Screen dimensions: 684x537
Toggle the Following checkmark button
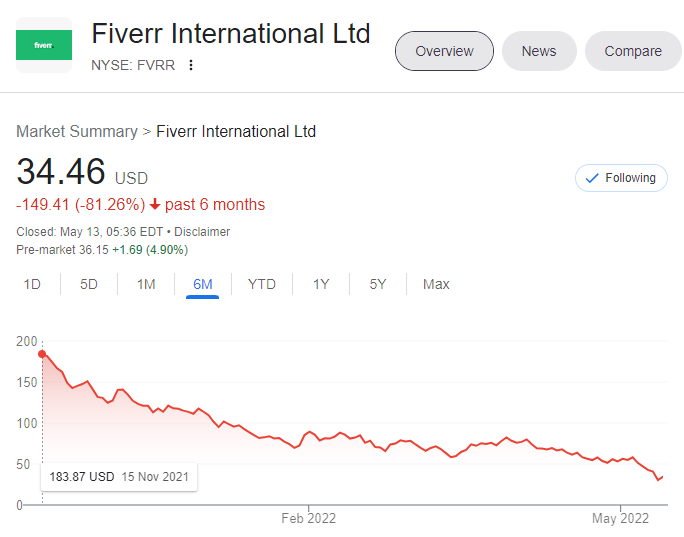click(621, 178)
